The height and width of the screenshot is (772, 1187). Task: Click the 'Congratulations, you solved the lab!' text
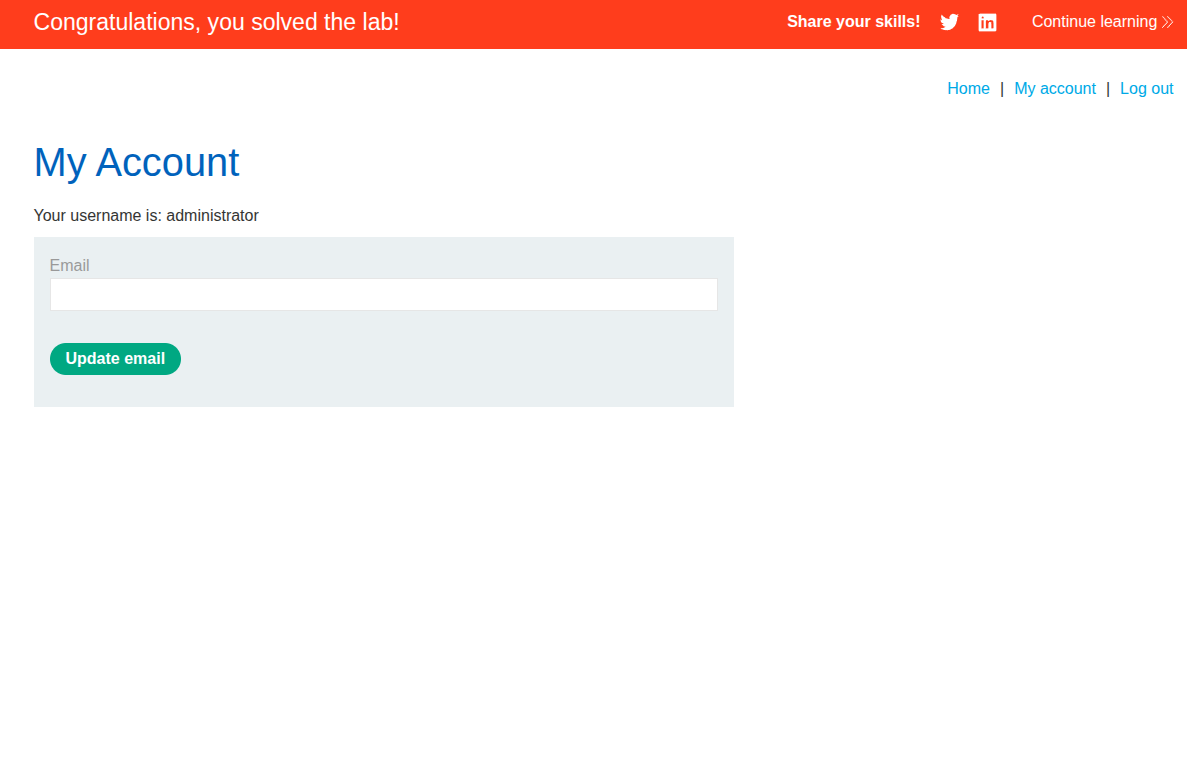click(217, 22)
